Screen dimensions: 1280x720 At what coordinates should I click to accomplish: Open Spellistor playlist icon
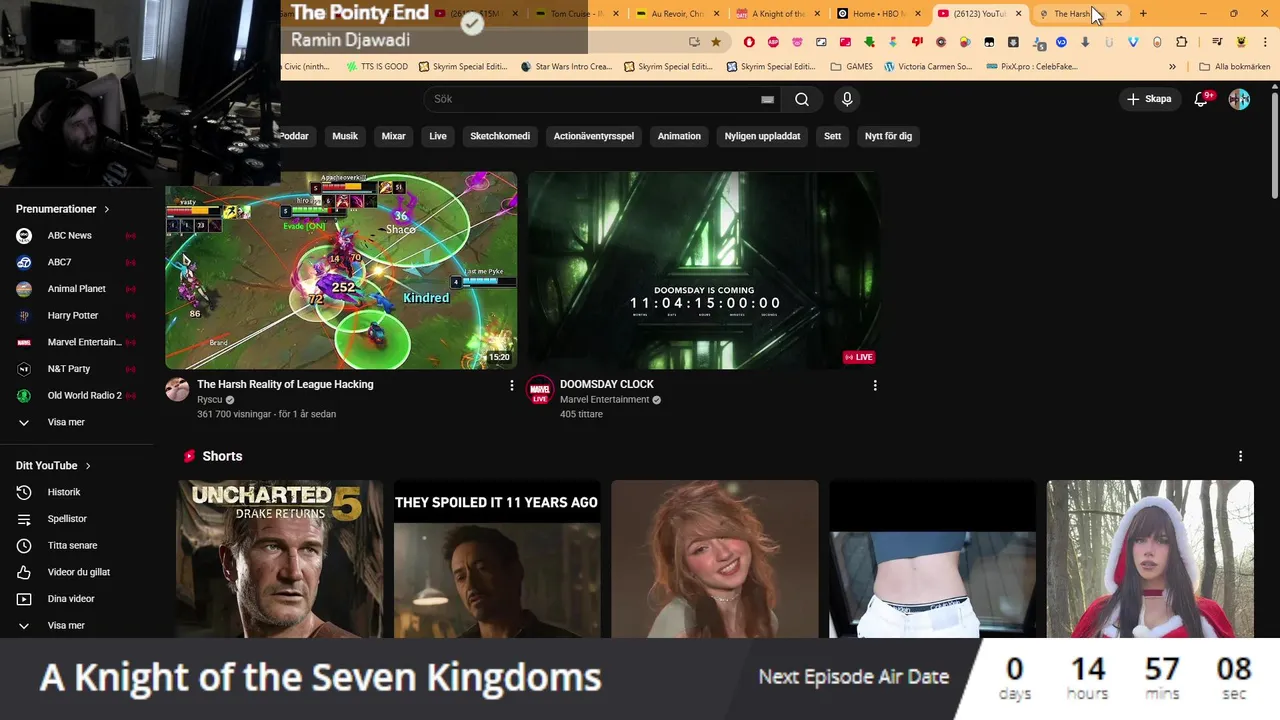tap(24, 519)
